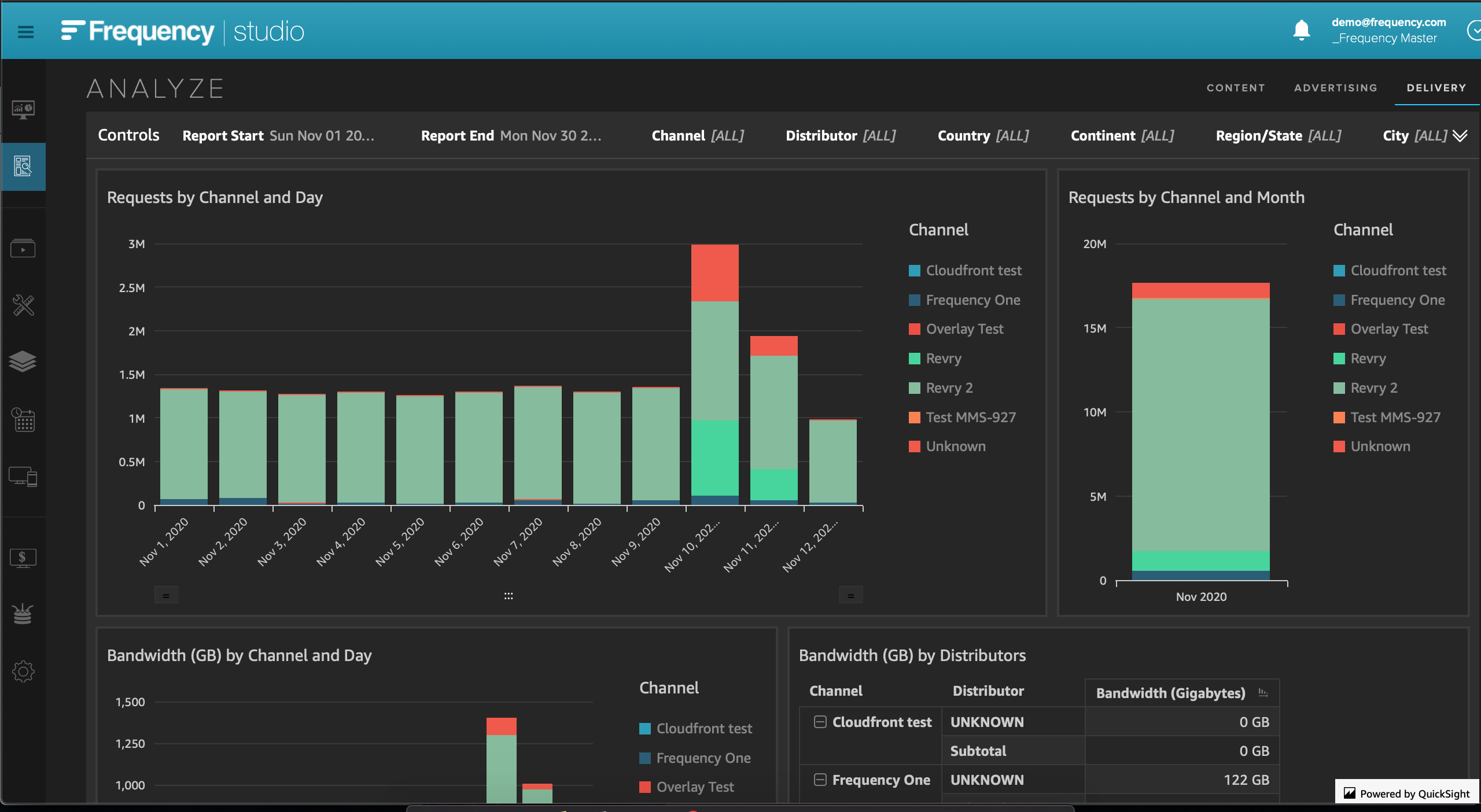
Task: Click the Distributor column header
Action: tap(988, 691)
